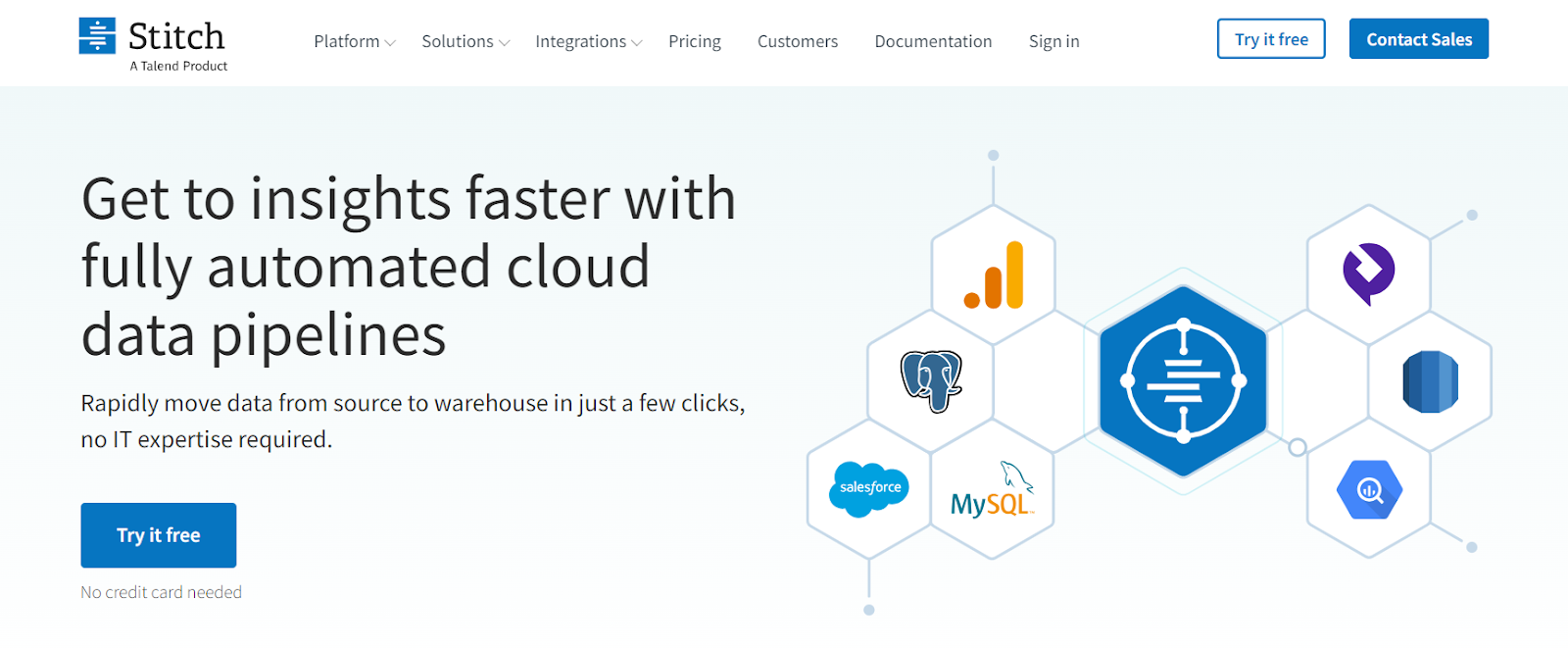Click the 'No credit card needed' text
The image size is (1568, 648).
[162, 592]
